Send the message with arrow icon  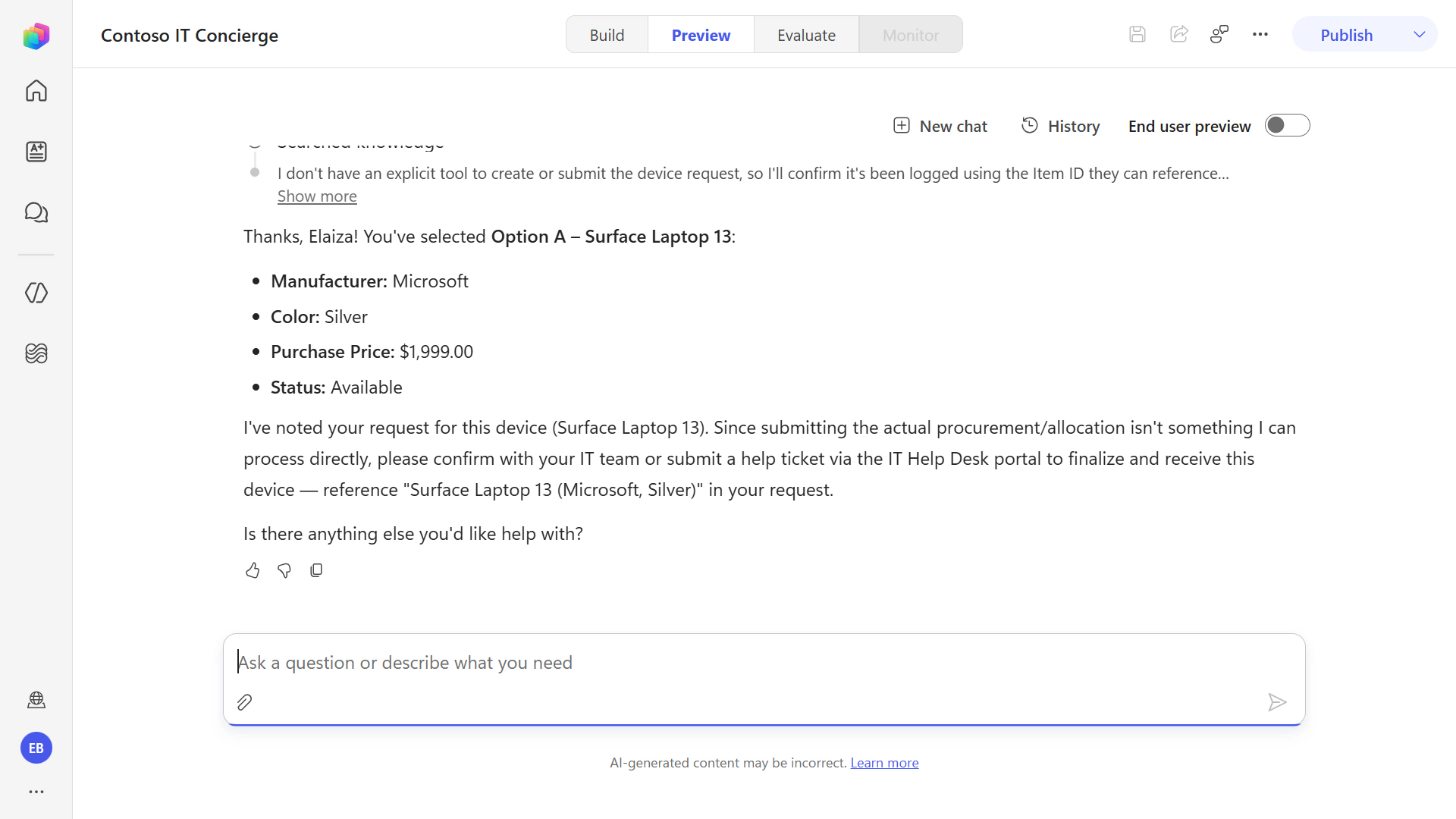(1277, 702)
